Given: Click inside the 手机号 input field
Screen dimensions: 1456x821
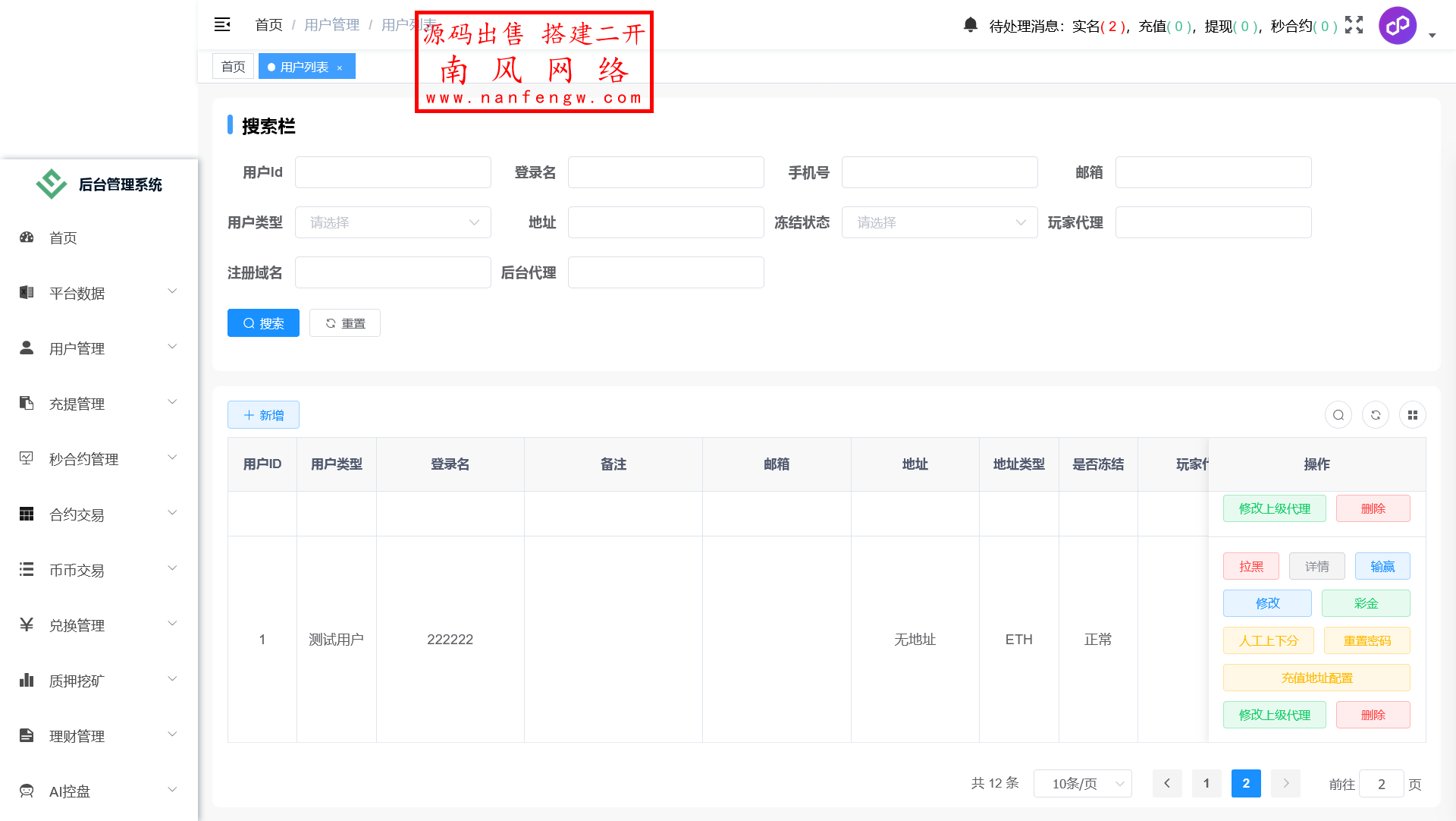Looking at the screenshot, I should pyautogui.click(x=940, y=172).
